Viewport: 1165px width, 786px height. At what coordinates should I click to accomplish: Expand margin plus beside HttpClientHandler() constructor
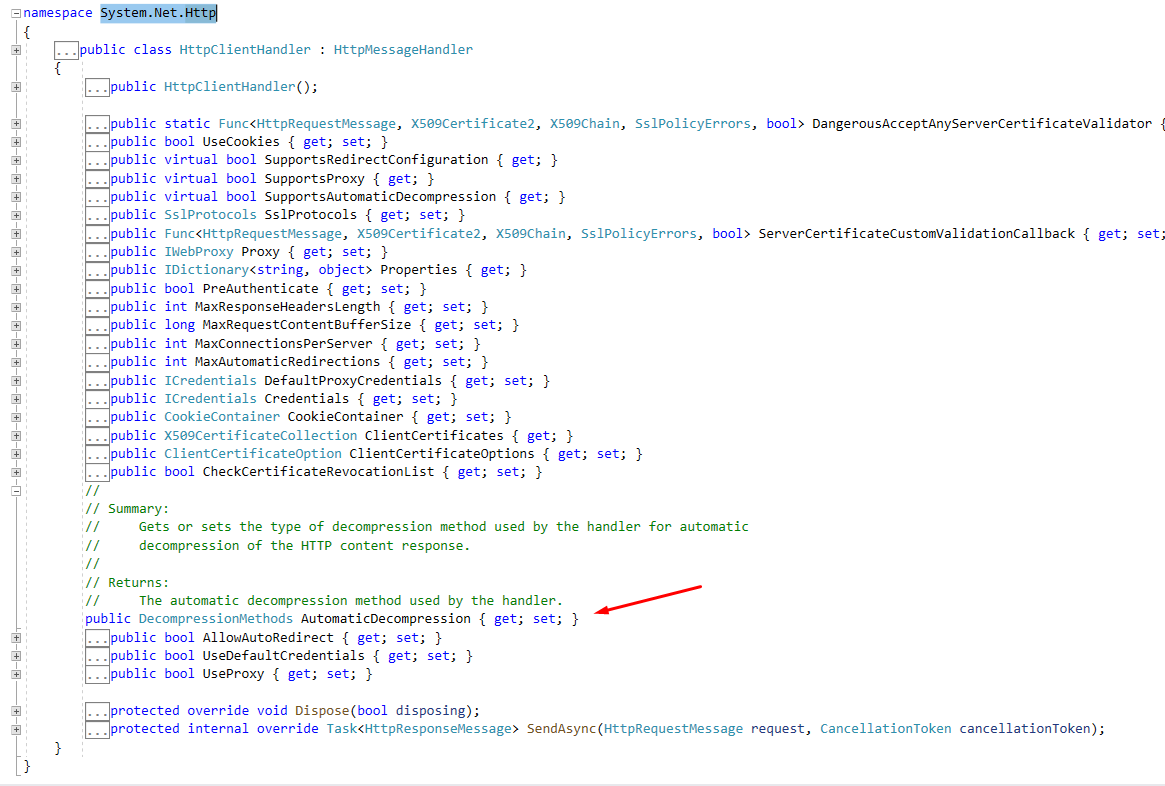pyautogui.click(x=16, y=87)
